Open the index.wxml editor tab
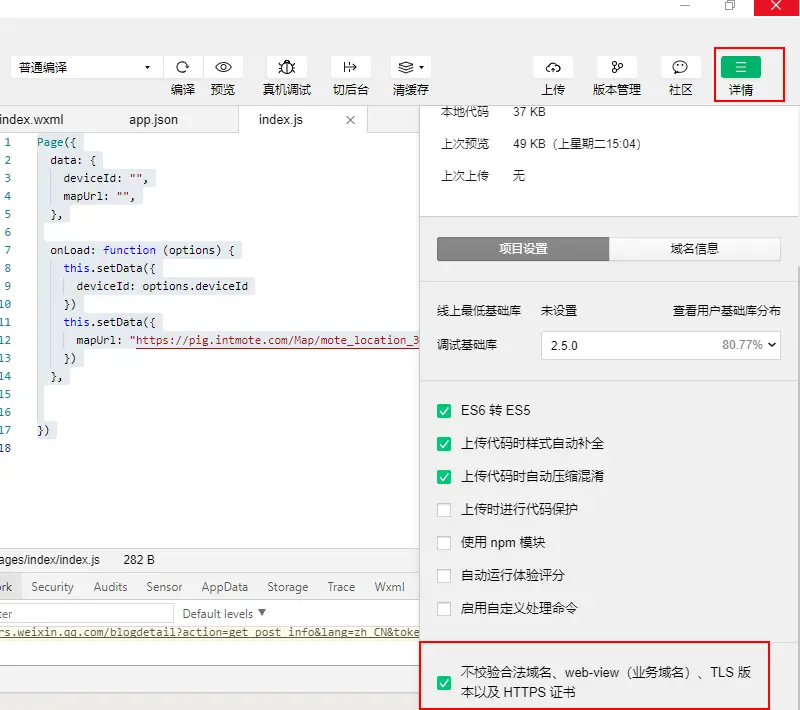Screen dimensions: 800x710 (32, 120)
